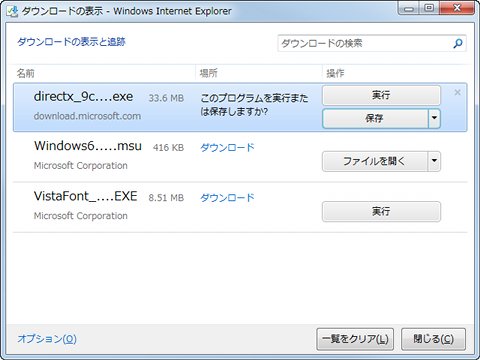Save the directx_9c exe file
480x360 pixels.
coord(375,118)
